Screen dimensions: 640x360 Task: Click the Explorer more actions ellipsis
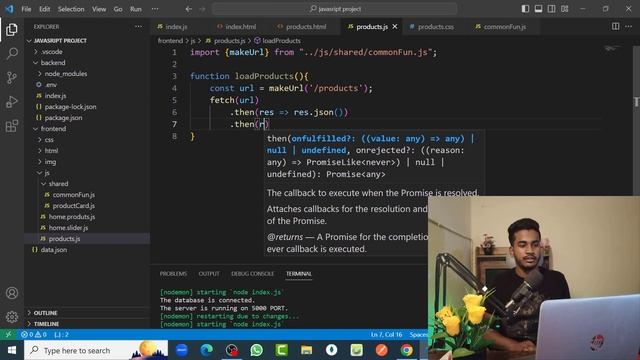tap(139, 27)
